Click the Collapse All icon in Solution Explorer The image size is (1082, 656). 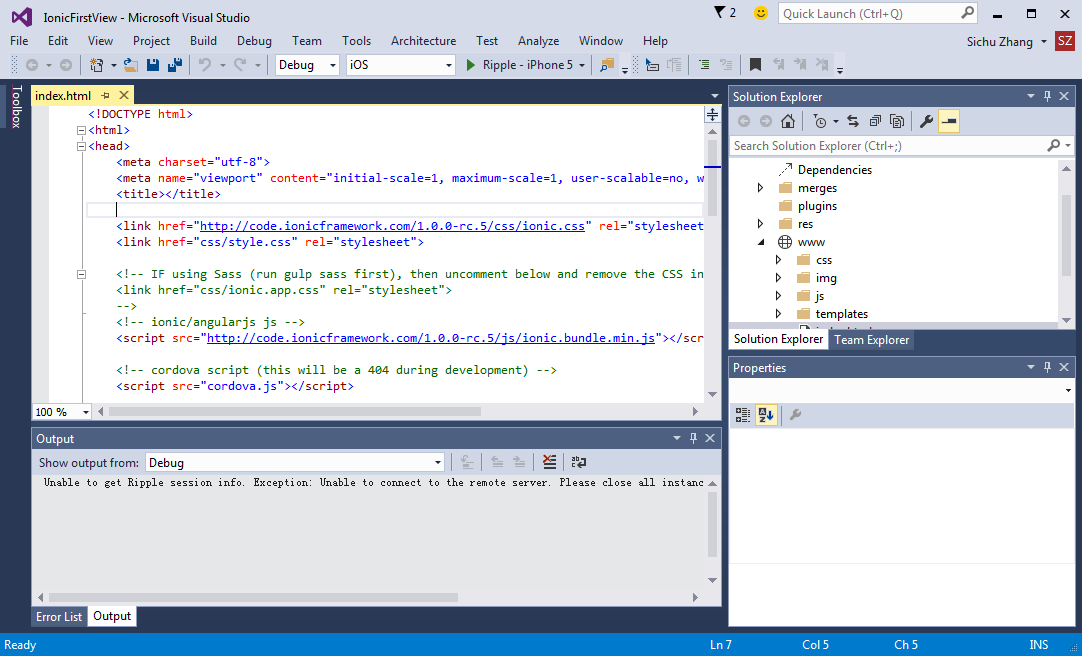(x=875, y=121)
